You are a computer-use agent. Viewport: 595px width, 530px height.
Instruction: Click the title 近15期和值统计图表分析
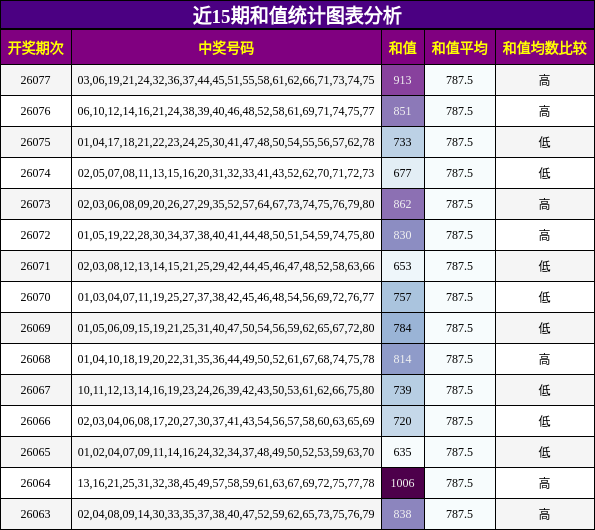tap(297, 15)
